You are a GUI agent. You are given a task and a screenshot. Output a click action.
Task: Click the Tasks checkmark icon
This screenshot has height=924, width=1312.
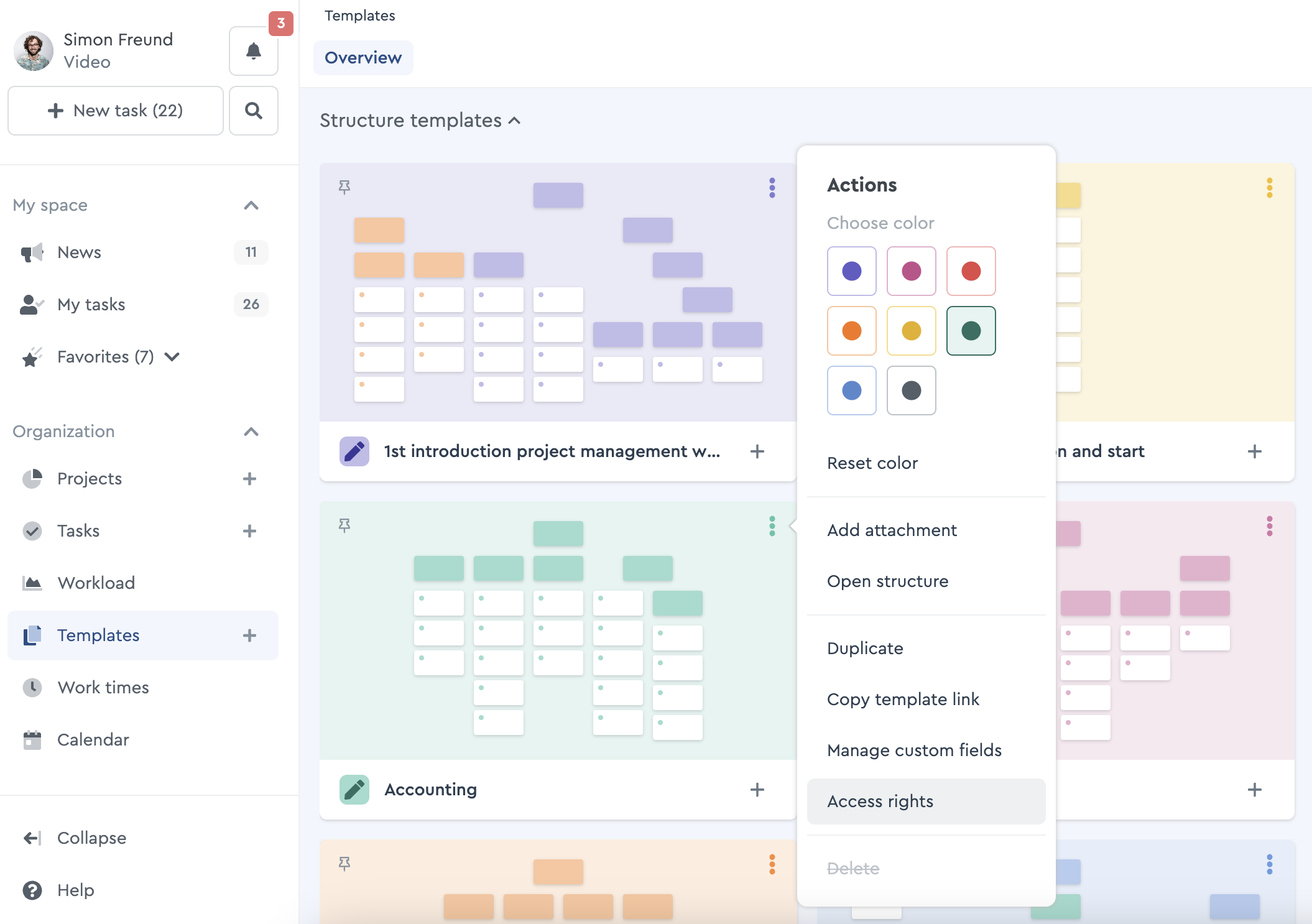(x=32, y=531)
